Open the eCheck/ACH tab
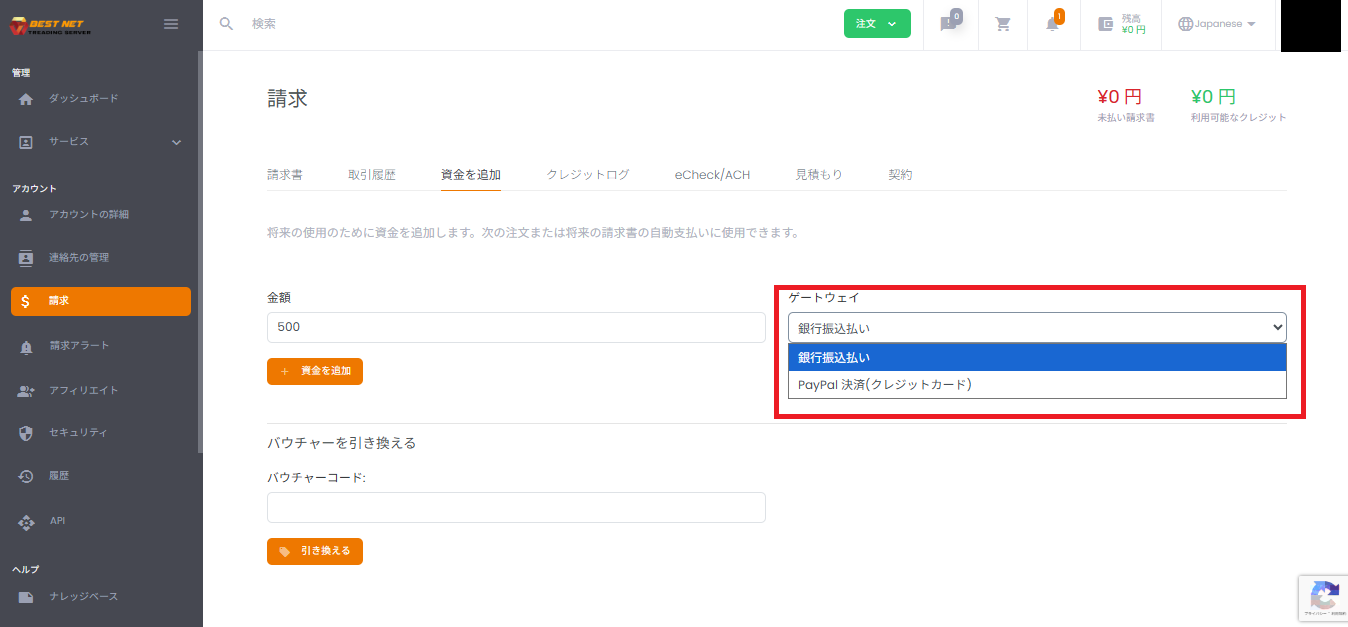Image resolution: width=1348 pixels, height=627 pixels. [711, 173]
